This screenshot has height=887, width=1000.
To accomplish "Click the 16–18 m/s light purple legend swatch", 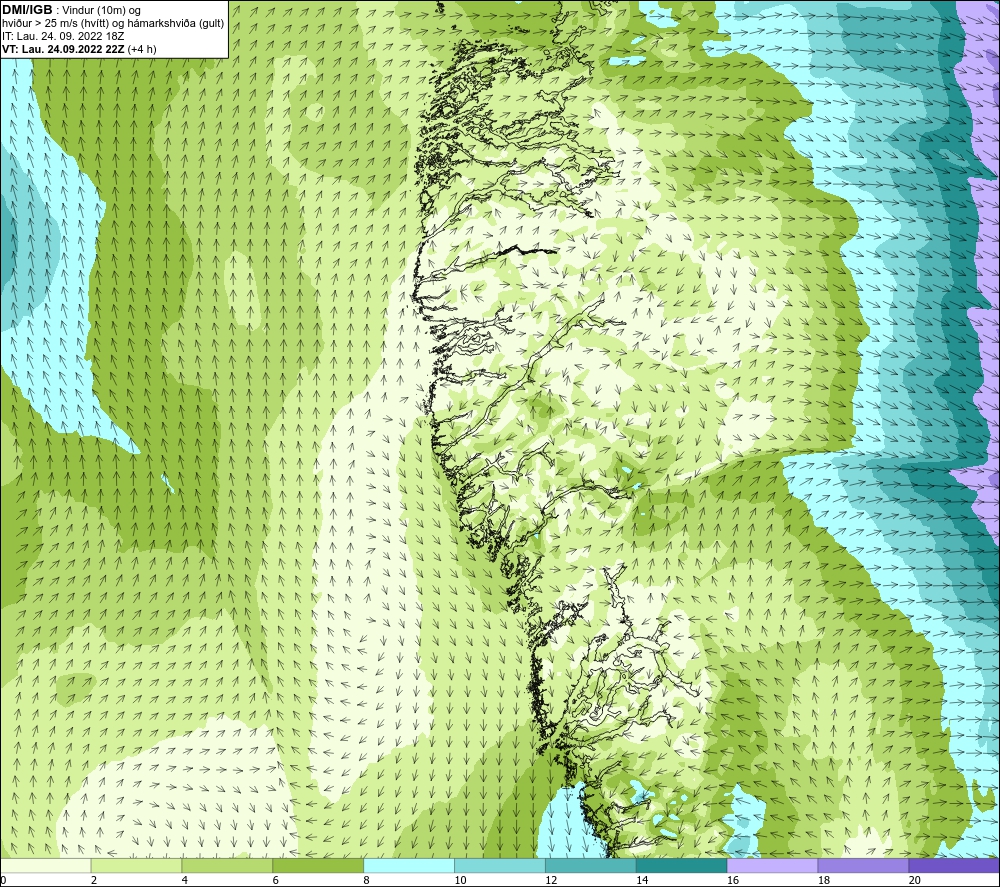I will [772, 865].
